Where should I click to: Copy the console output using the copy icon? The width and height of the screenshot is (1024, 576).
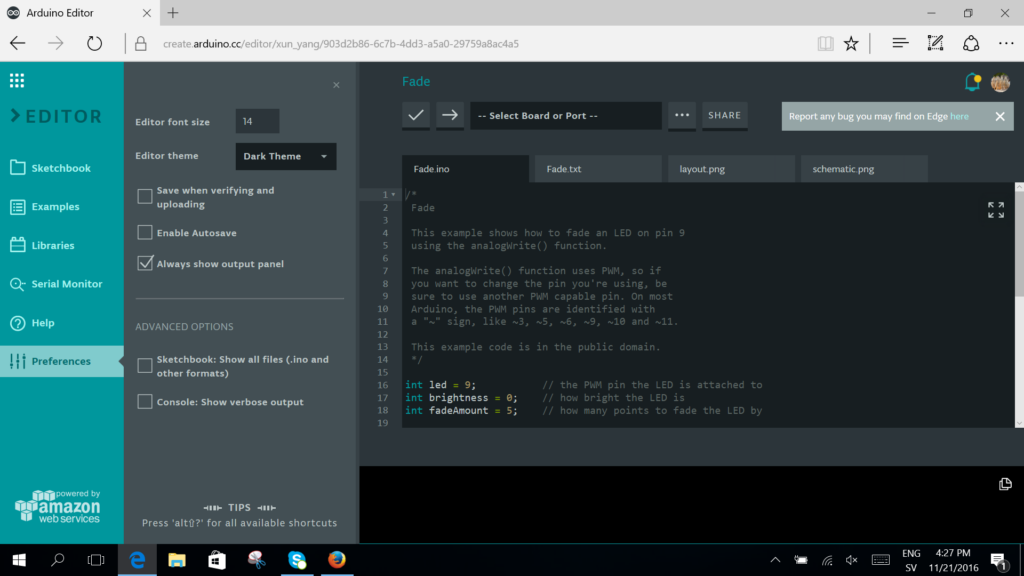click(x=1005, y=484)
